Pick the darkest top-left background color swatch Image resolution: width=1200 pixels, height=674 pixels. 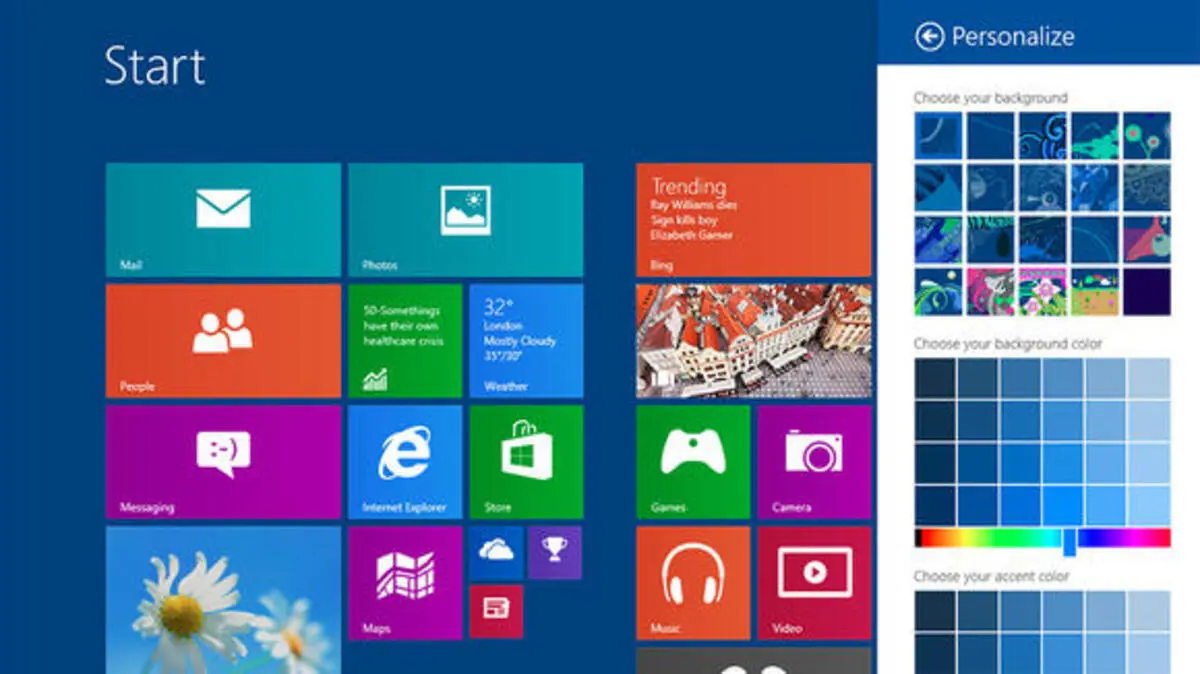(x=935, y=378)
